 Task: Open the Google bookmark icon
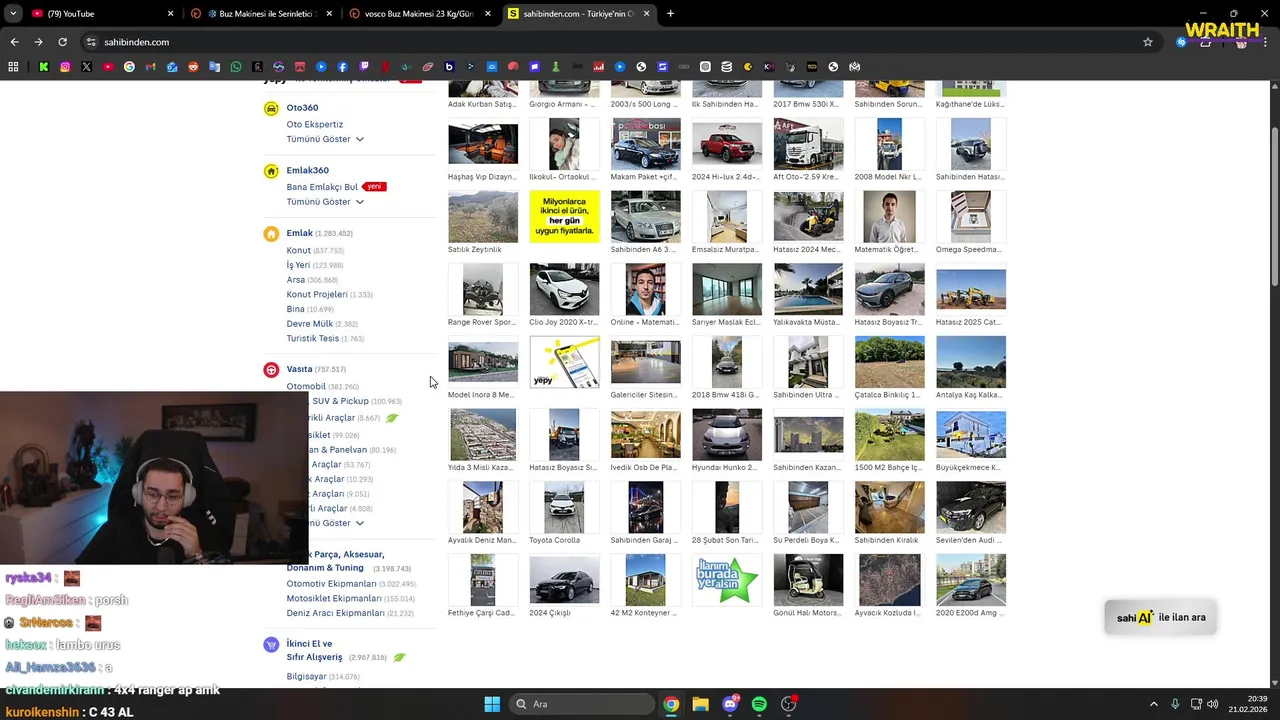tap(129, 67)
